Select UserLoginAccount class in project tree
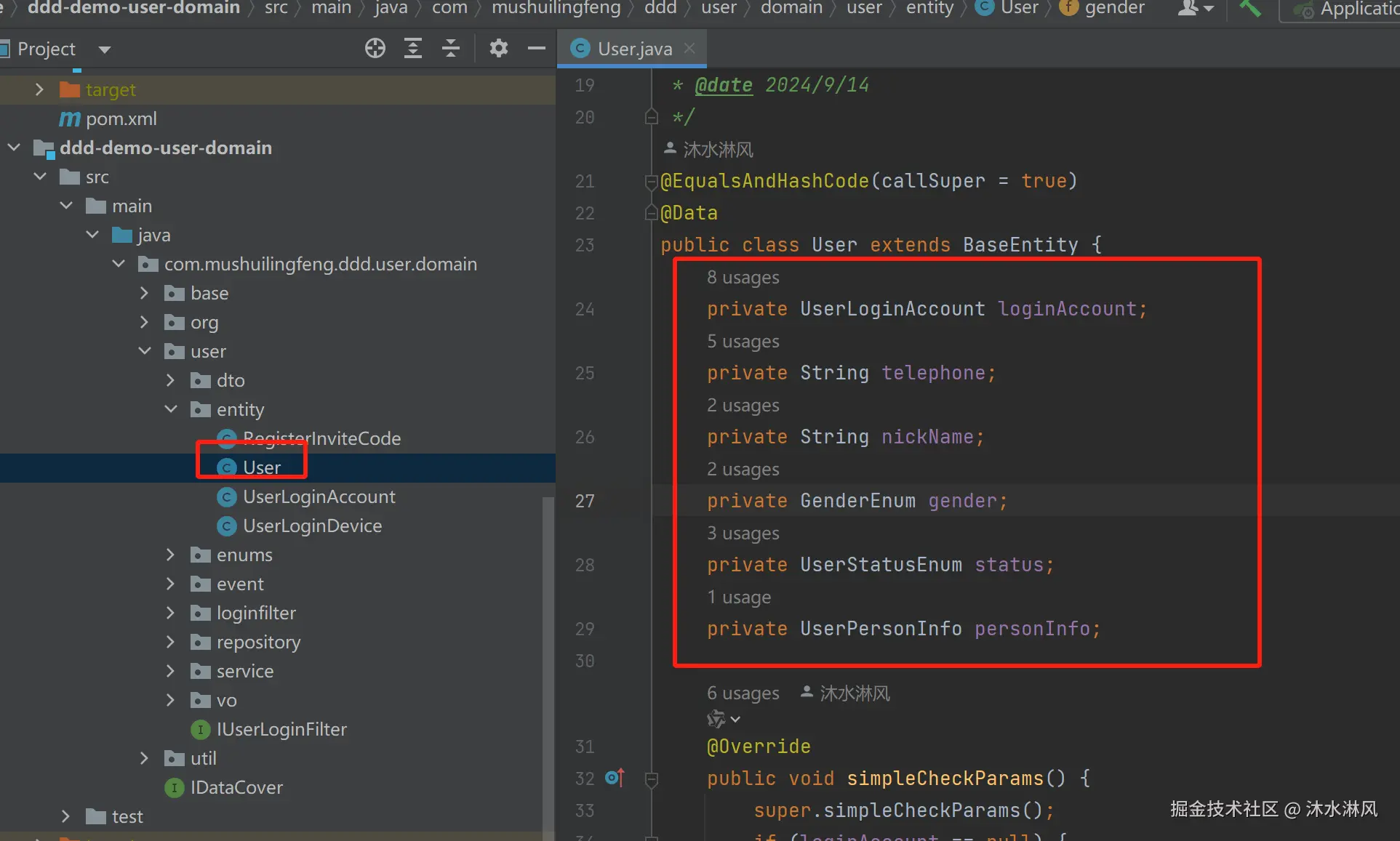Viewport: 1400px width, 841px height. [x=319, y=496]
